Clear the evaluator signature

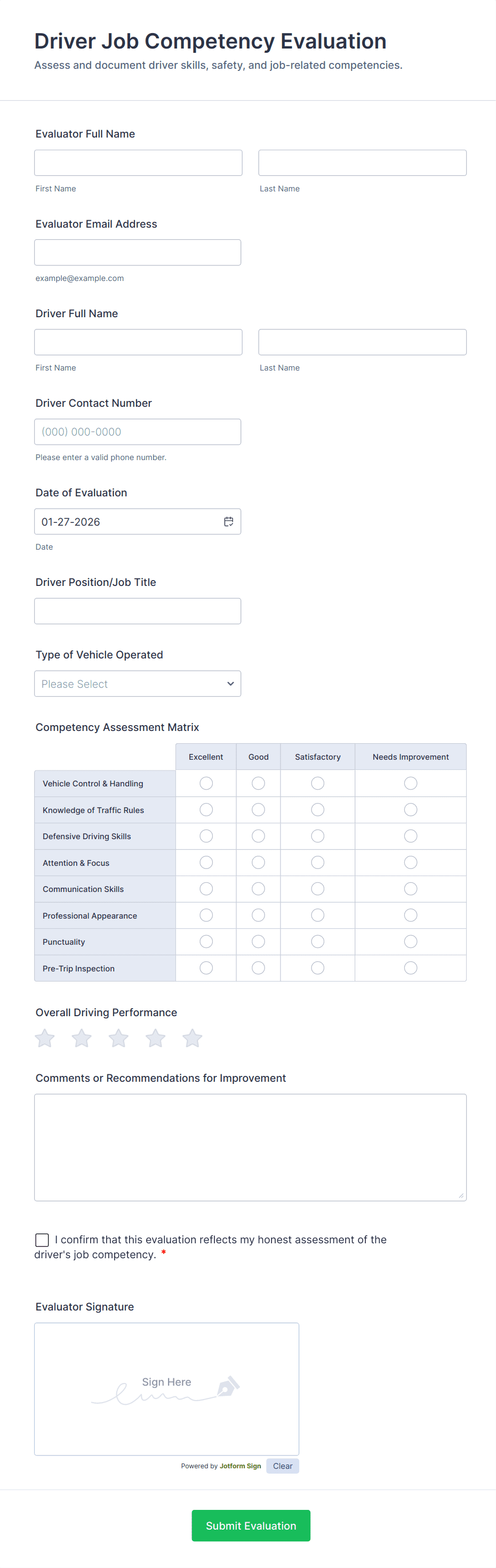point(282,1466)
